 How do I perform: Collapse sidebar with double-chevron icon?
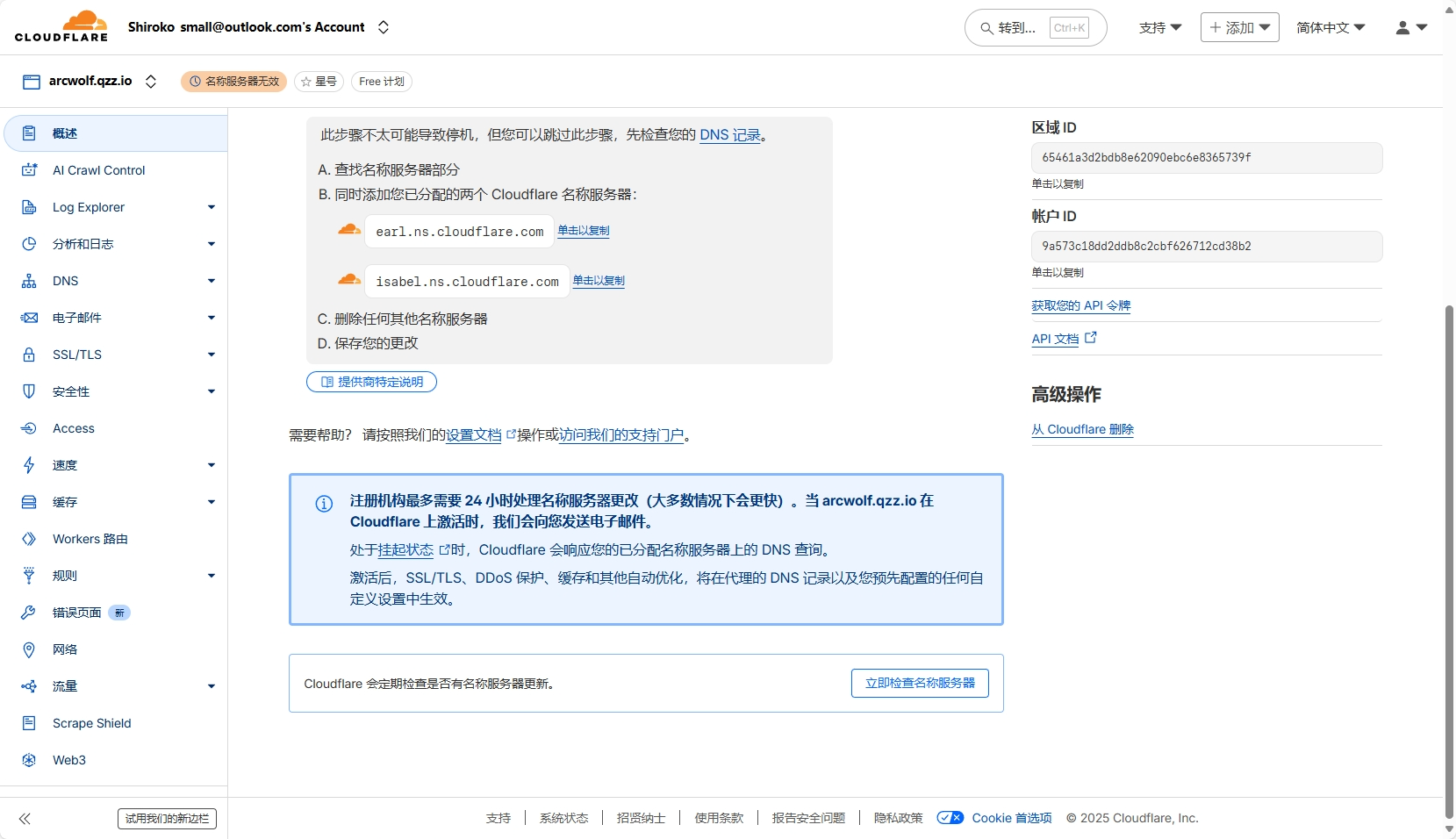25,819
